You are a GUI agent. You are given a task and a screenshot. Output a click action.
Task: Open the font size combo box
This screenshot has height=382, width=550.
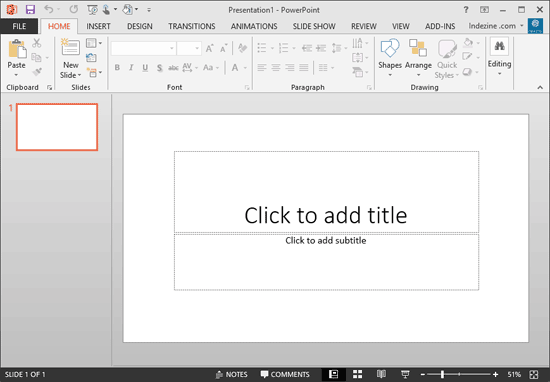point(189,48)
